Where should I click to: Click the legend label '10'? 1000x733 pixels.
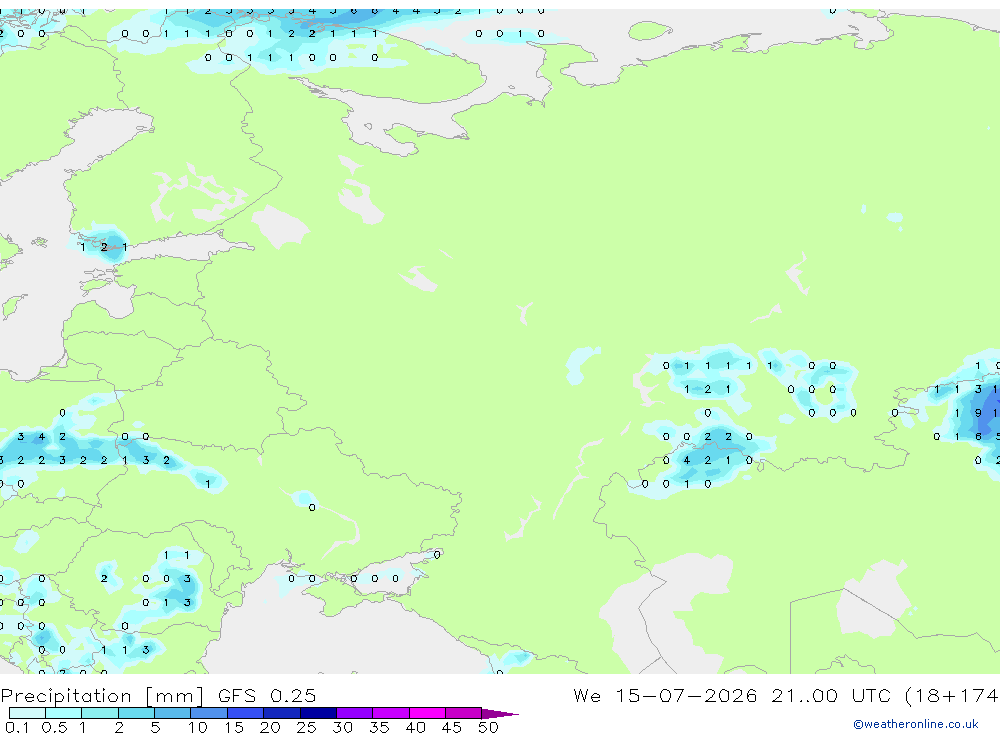click(197, 727)
